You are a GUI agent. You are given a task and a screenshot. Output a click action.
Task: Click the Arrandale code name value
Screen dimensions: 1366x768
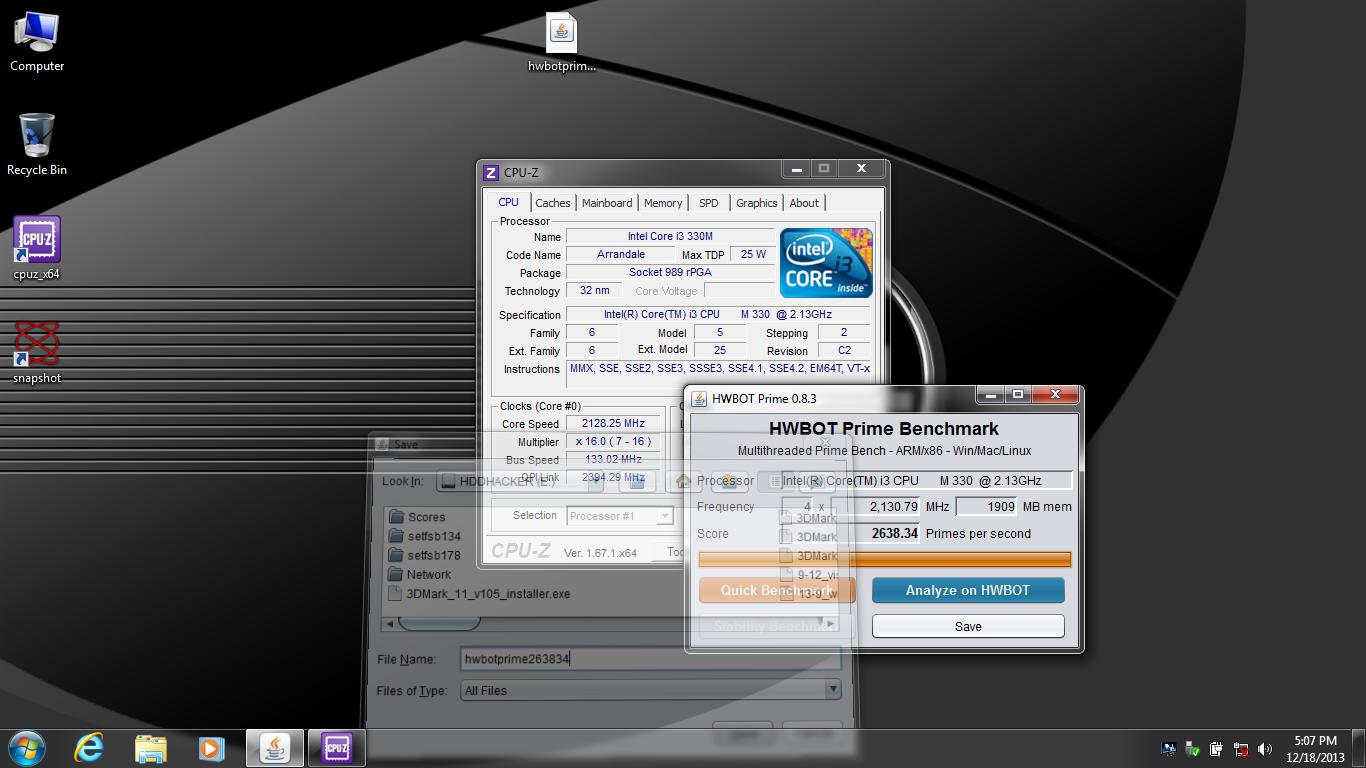click(x=620, y=254)
